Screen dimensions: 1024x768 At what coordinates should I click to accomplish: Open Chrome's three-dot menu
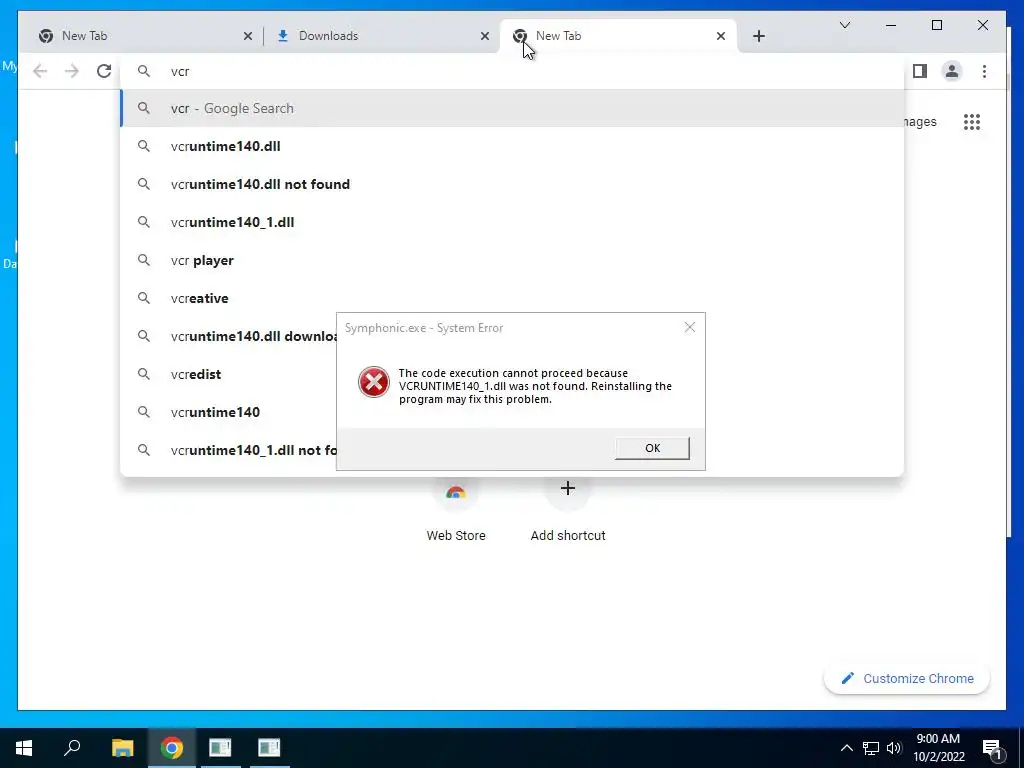(984, 71)
